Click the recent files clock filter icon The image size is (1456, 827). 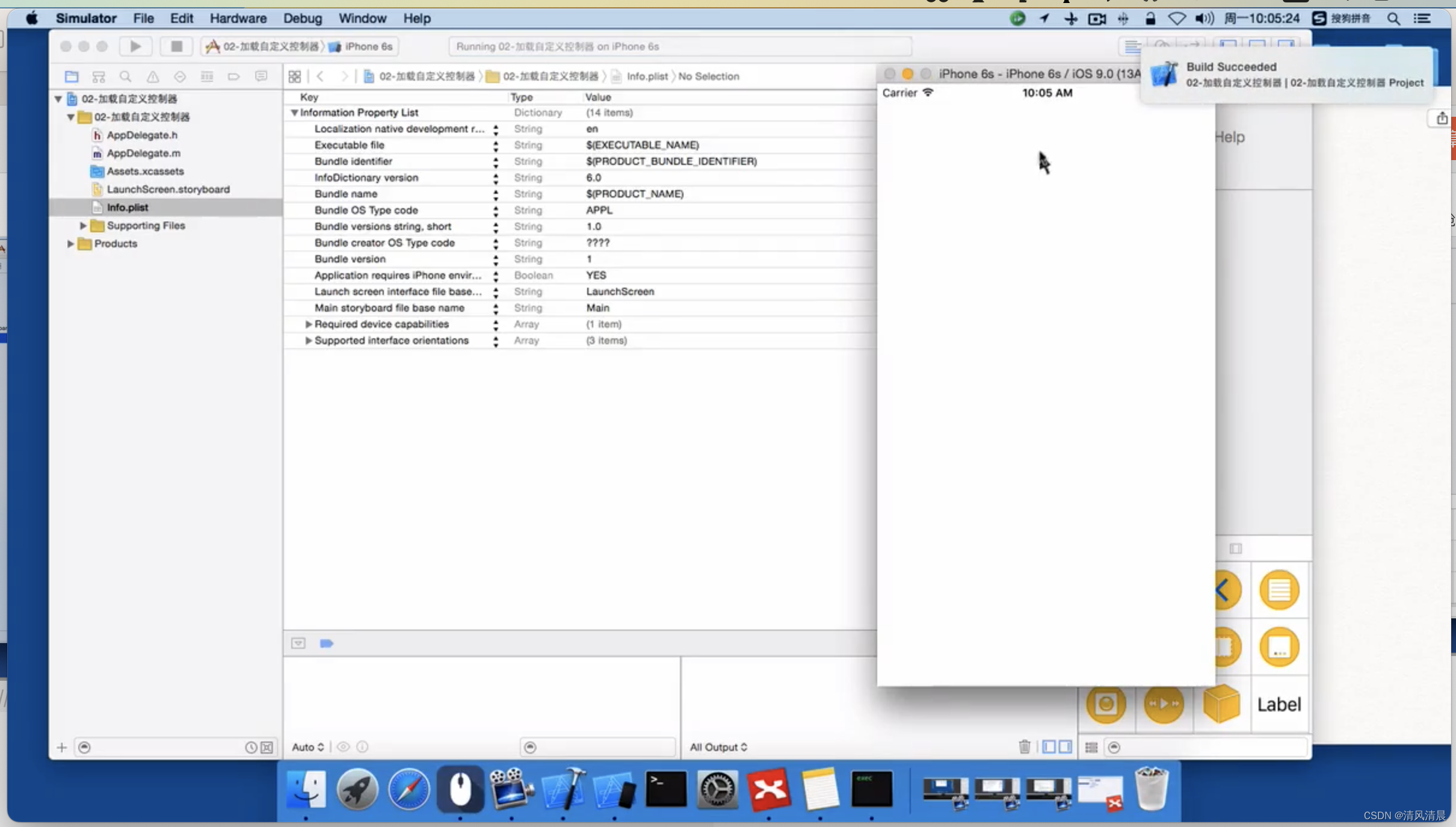(x=251, y=748)
